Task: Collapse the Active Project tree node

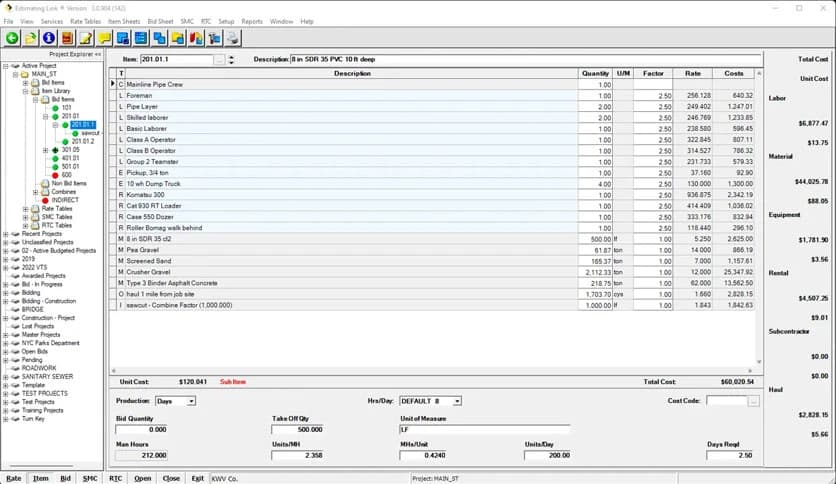Action: pyautogui.click(x=6, y=66)
